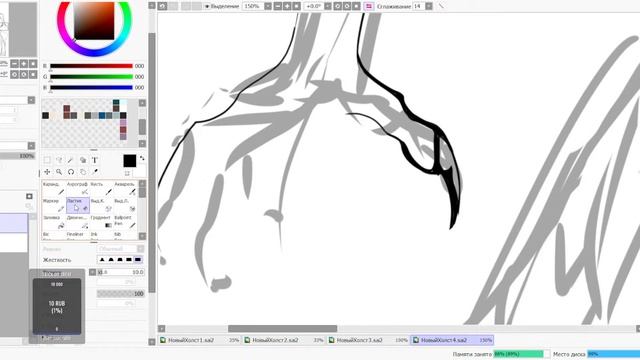
Task: Click the zoom in plus button
Action: 287,6
